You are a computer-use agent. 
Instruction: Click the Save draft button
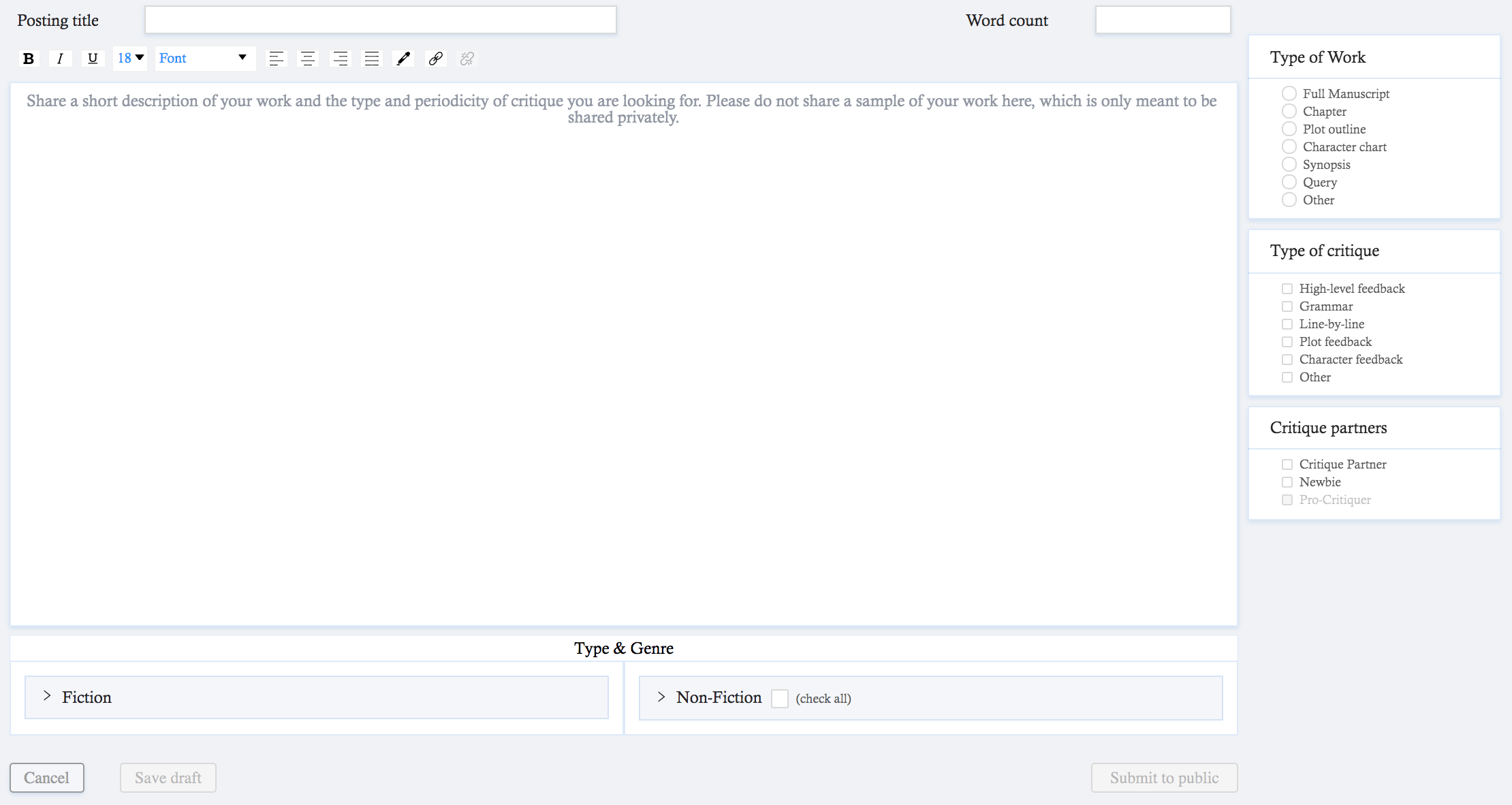(x=167, y=777)
